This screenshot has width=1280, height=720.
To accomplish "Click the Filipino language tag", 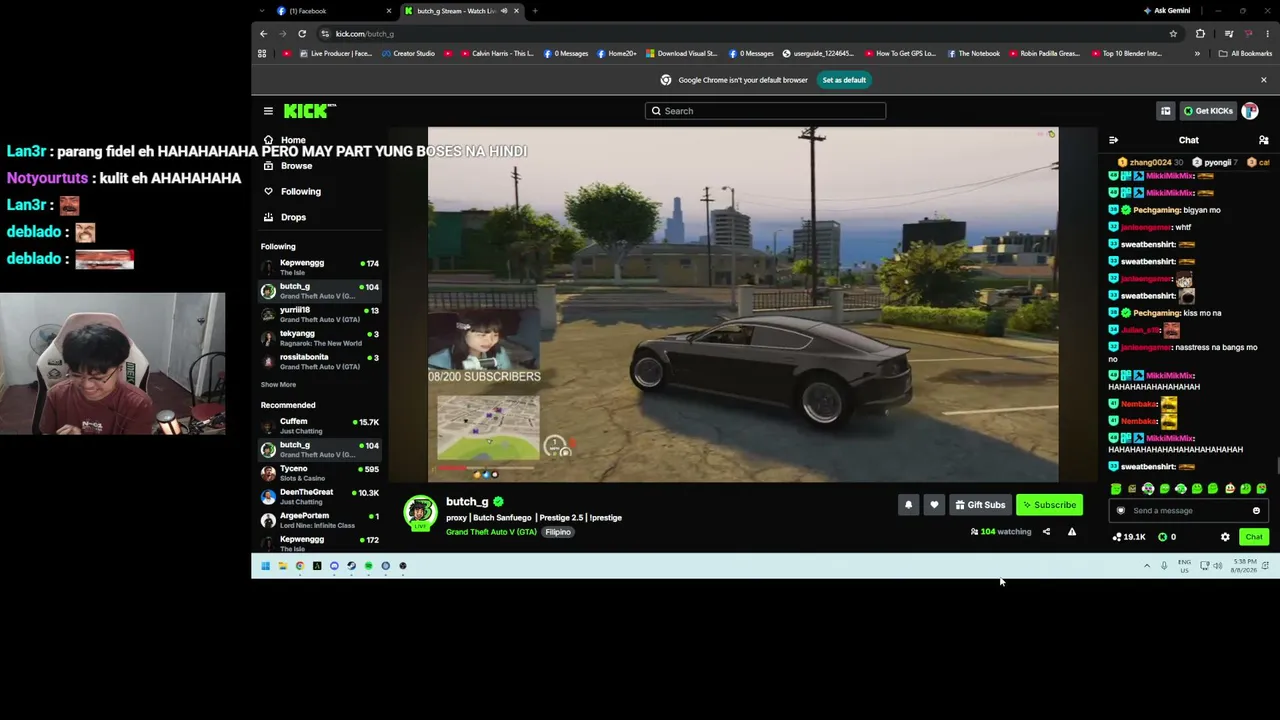I will [558, 532].
